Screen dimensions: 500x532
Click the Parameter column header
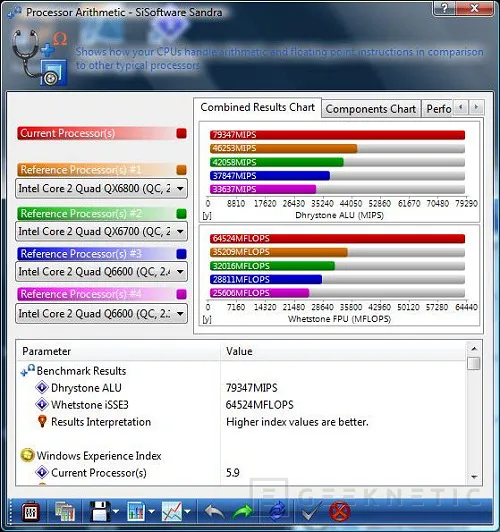point(119,351)
